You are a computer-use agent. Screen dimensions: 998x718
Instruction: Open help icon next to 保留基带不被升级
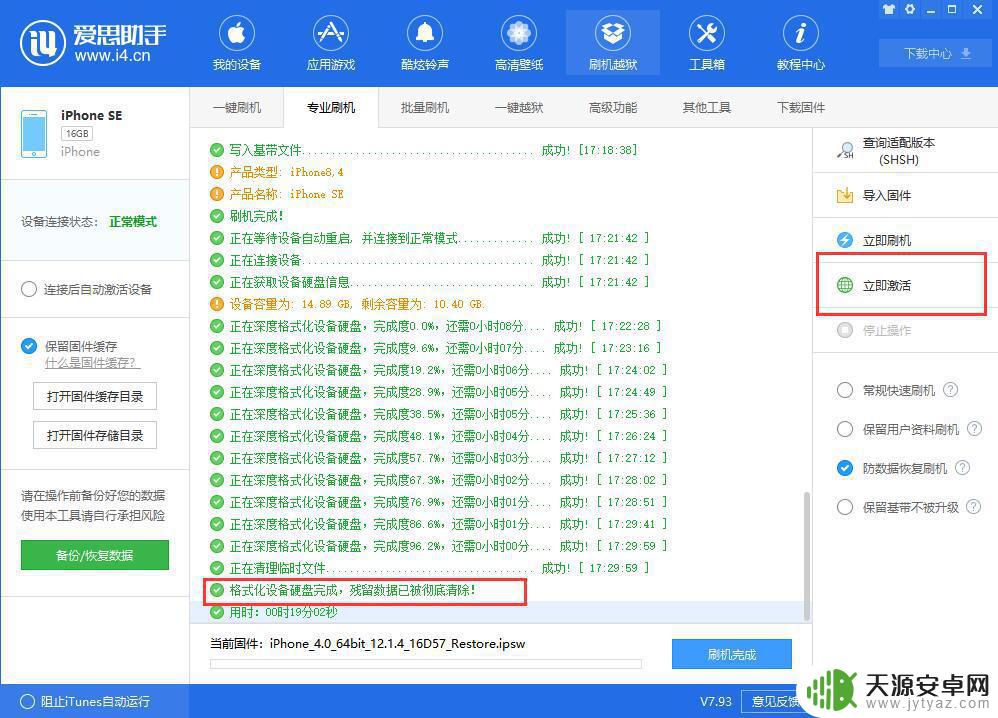tap(974, 507)
